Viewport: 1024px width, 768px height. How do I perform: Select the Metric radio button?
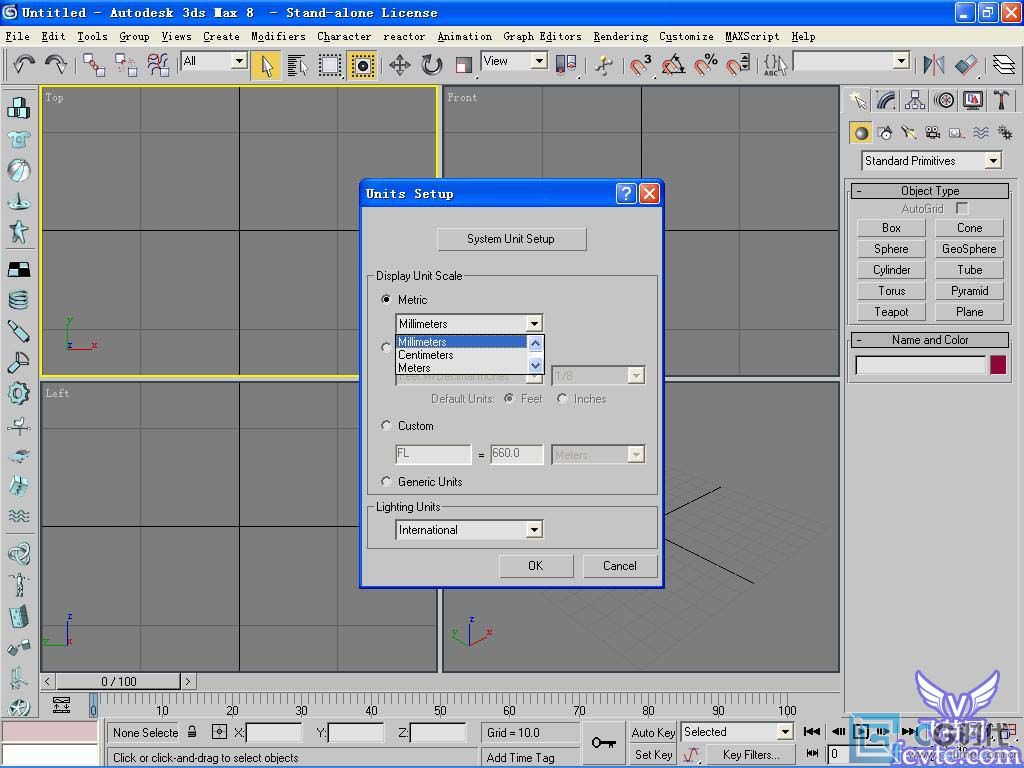[386, 299]
